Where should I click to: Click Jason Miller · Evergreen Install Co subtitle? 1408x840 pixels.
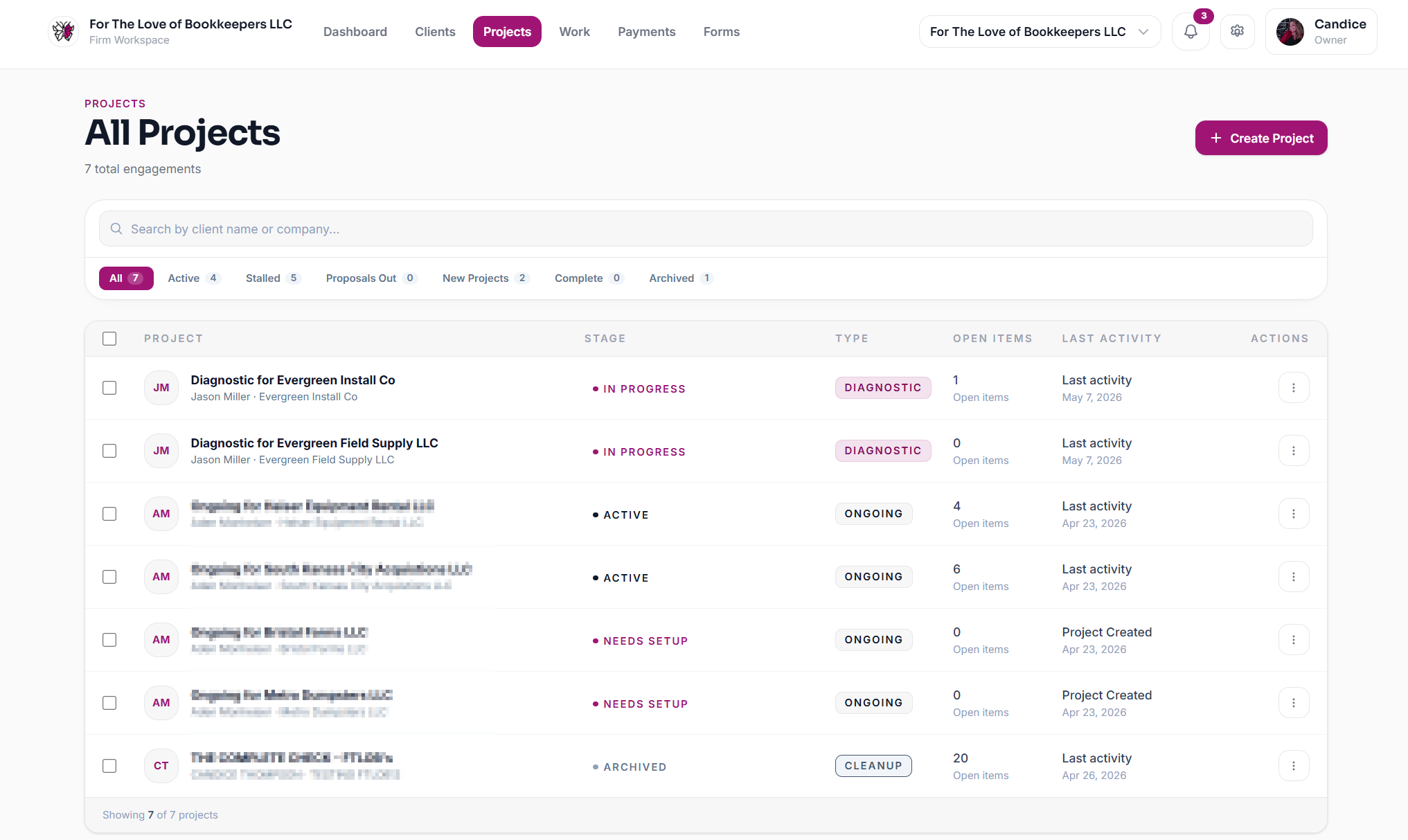[x=274, y=397]
